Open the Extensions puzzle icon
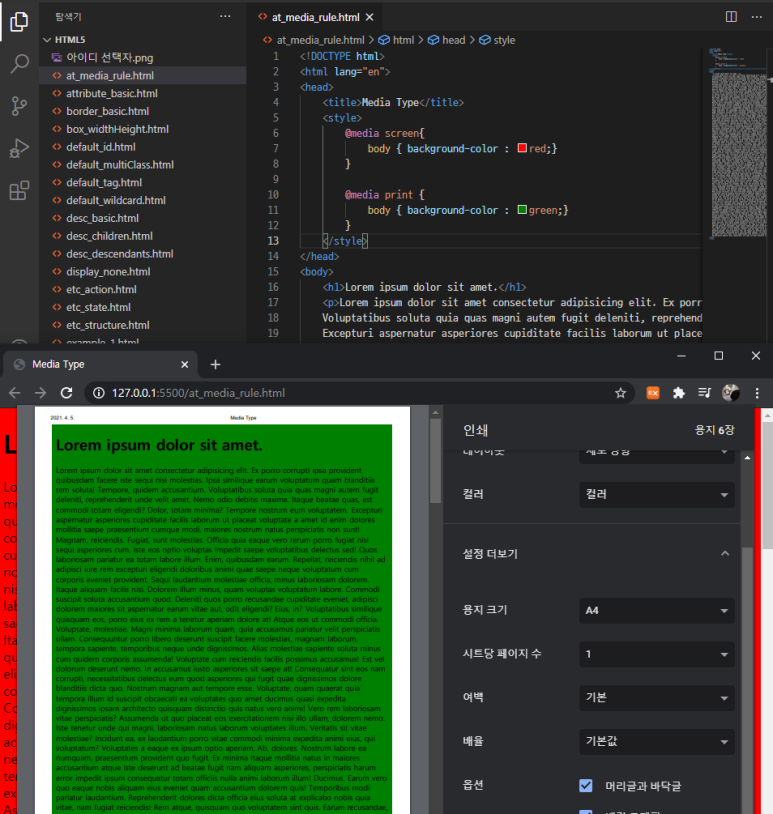 (x=679, y=393)
